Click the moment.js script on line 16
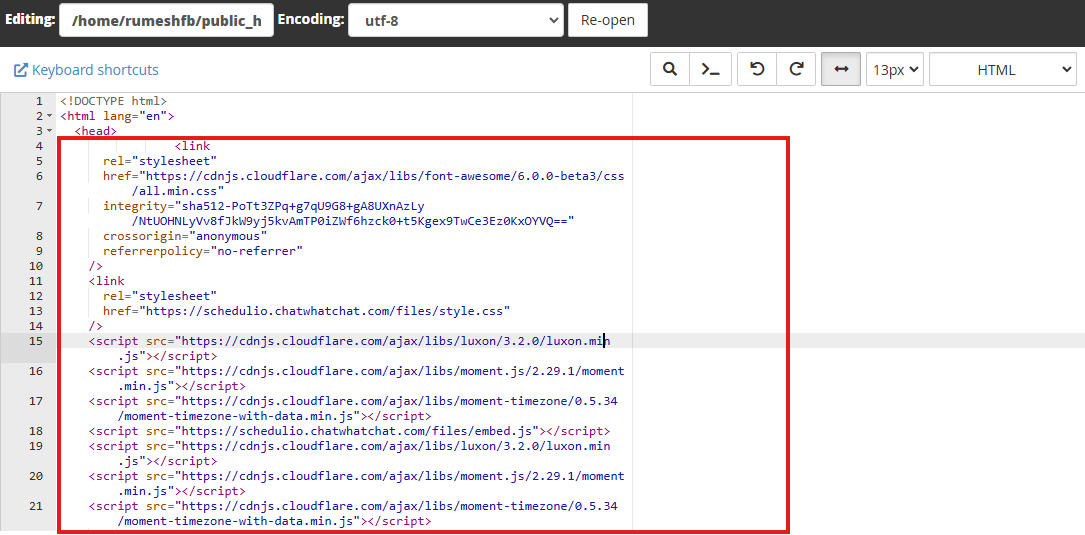Screen dimensions: 1085x535 [356, 379]
